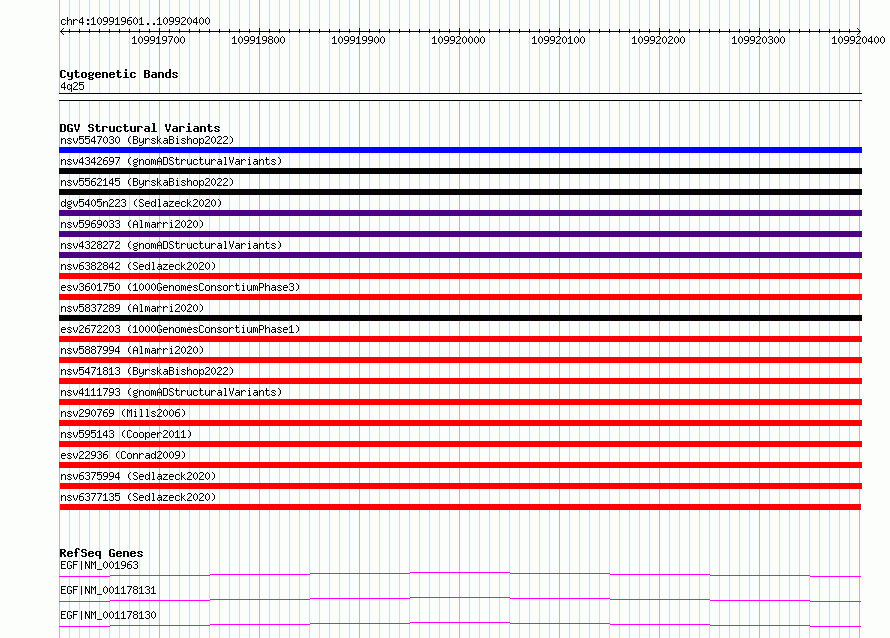Click the red bar under nsv6382842
Image resolution: width=890 pixels, height=638 pixels.
click(460, 276)
